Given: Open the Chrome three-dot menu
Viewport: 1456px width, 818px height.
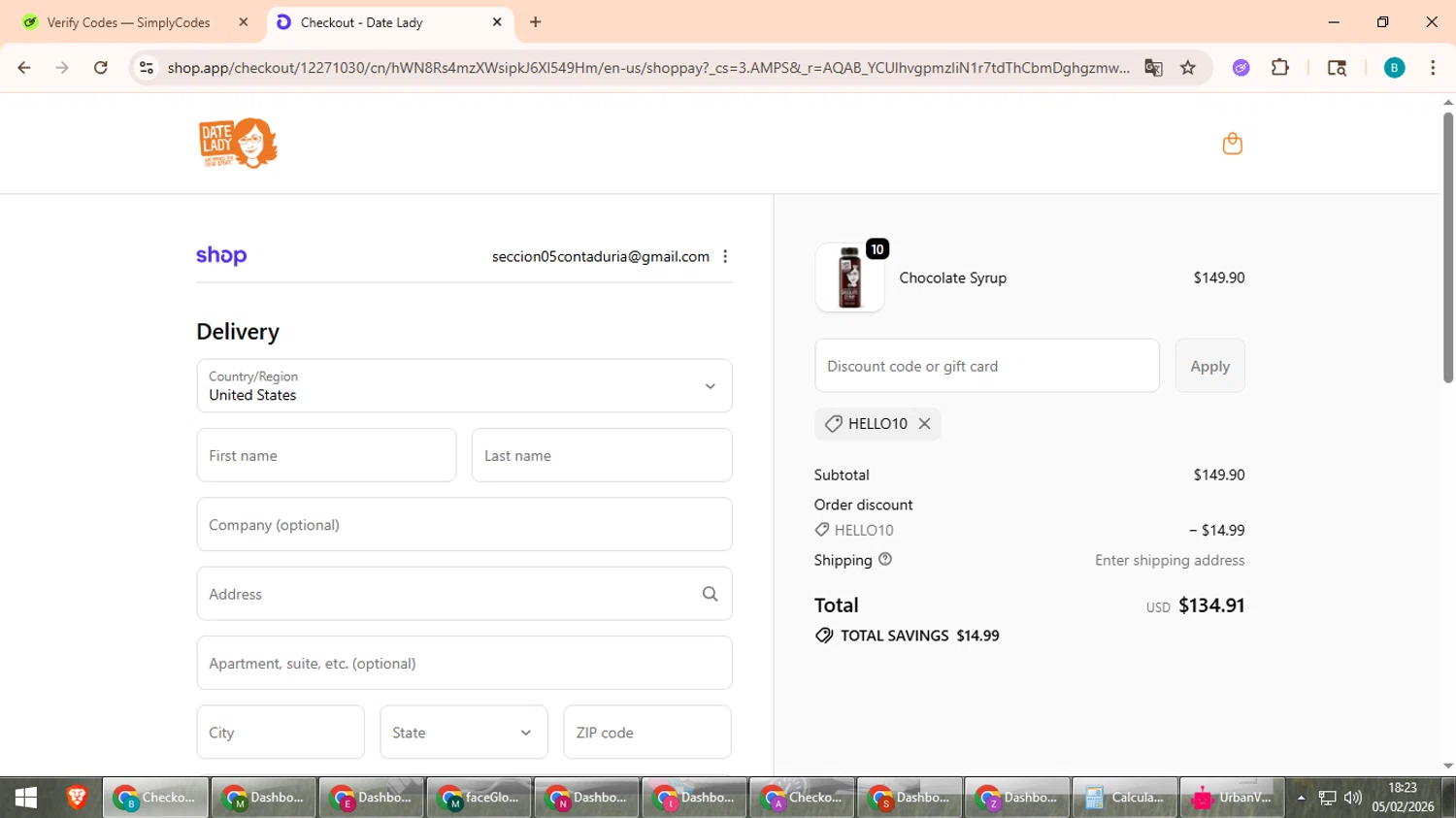Looking at the screenshot, I should [1433, 68].
